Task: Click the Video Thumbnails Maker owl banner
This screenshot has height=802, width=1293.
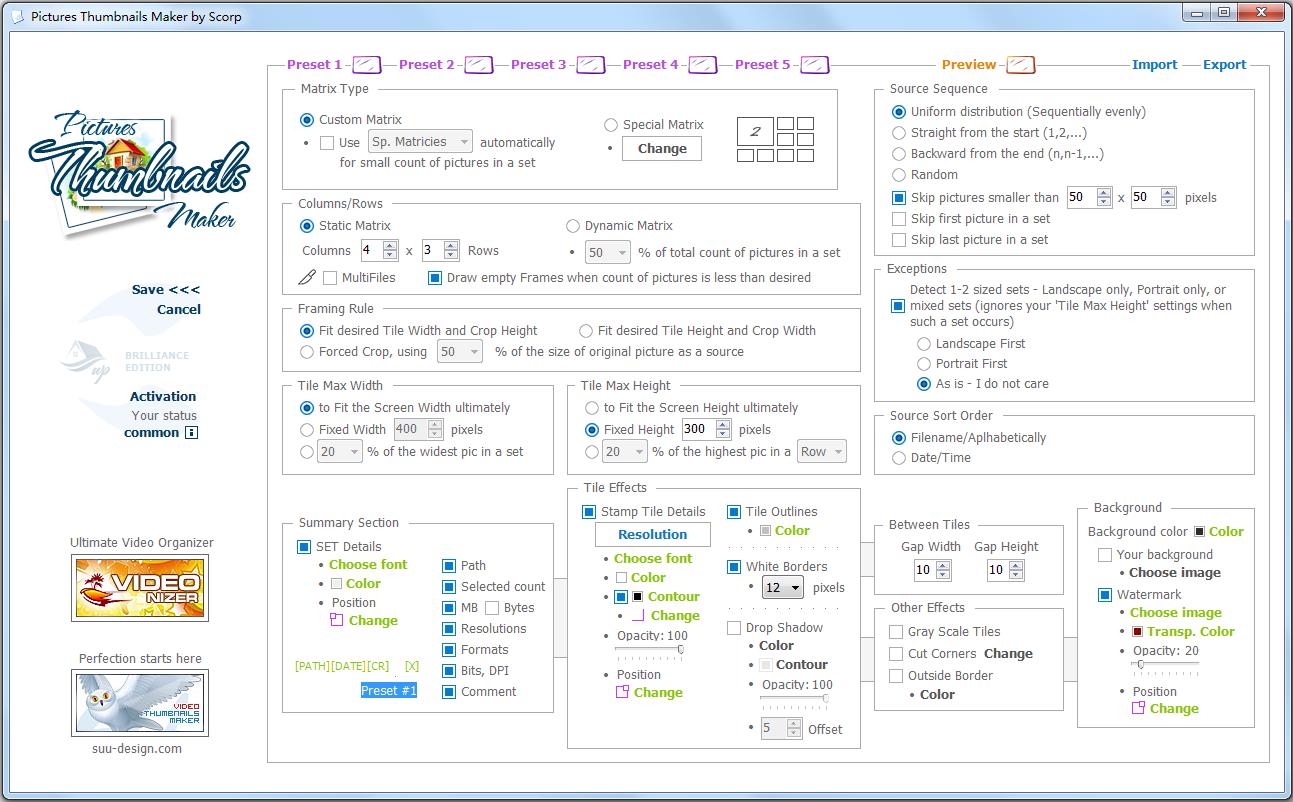Action: pyautogui.click(x=140, y=703)
